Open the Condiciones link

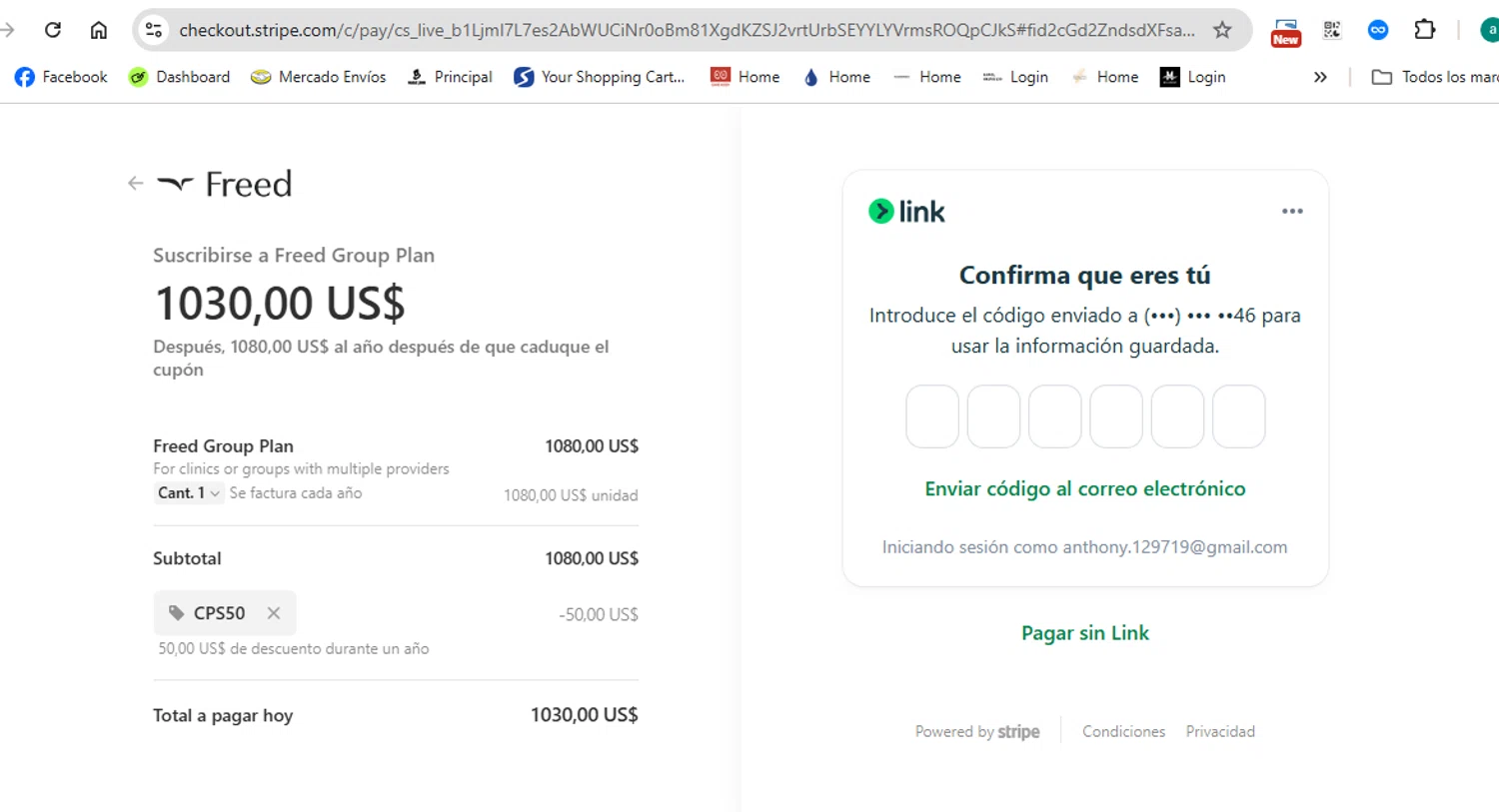click(1123, 732)
